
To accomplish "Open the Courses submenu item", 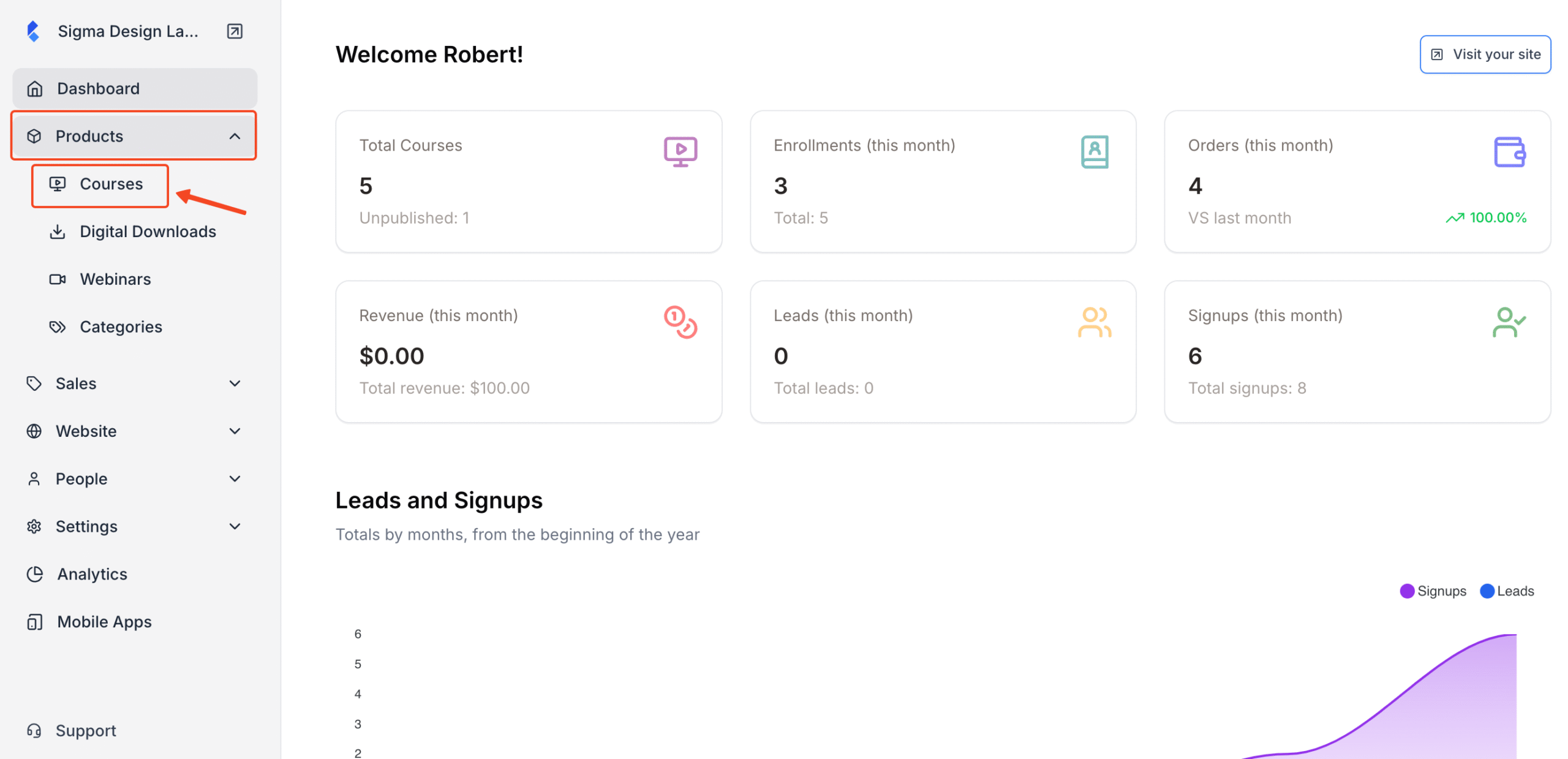I will point(100,184).
